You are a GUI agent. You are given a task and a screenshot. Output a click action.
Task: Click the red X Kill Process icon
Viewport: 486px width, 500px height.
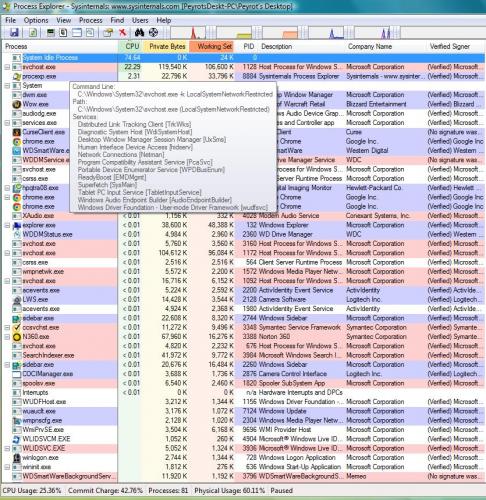(x=123, y=33)
